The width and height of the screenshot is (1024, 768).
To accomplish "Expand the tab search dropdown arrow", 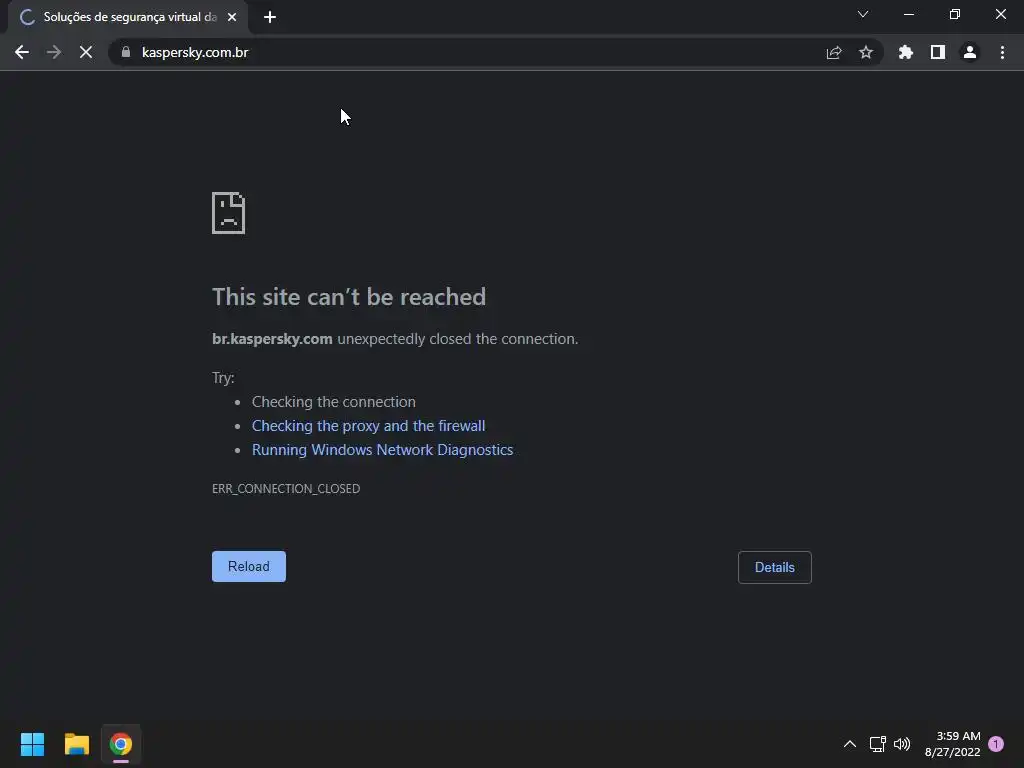I will click(x=863, y=14).
